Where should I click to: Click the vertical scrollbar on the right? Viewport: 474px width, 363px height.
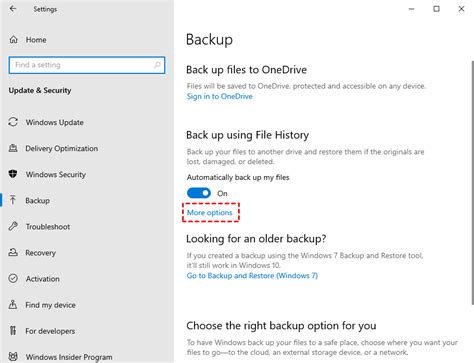[x=472, y=183]
